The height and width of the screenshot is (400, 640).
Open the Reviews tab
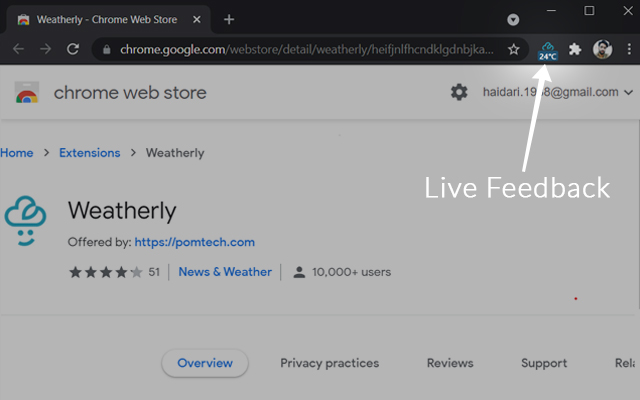tap(450, 363)
